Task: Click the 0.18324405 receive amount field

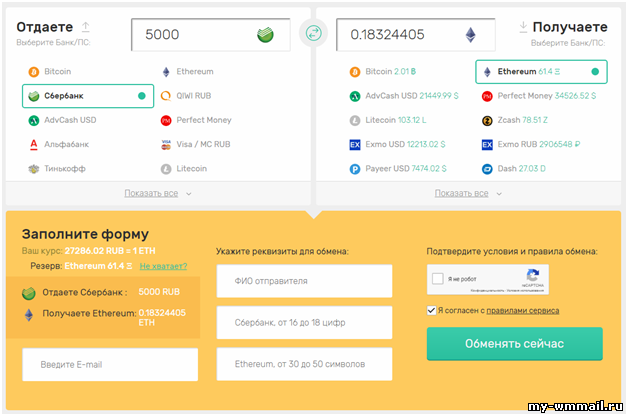Action: click(415, 35)
